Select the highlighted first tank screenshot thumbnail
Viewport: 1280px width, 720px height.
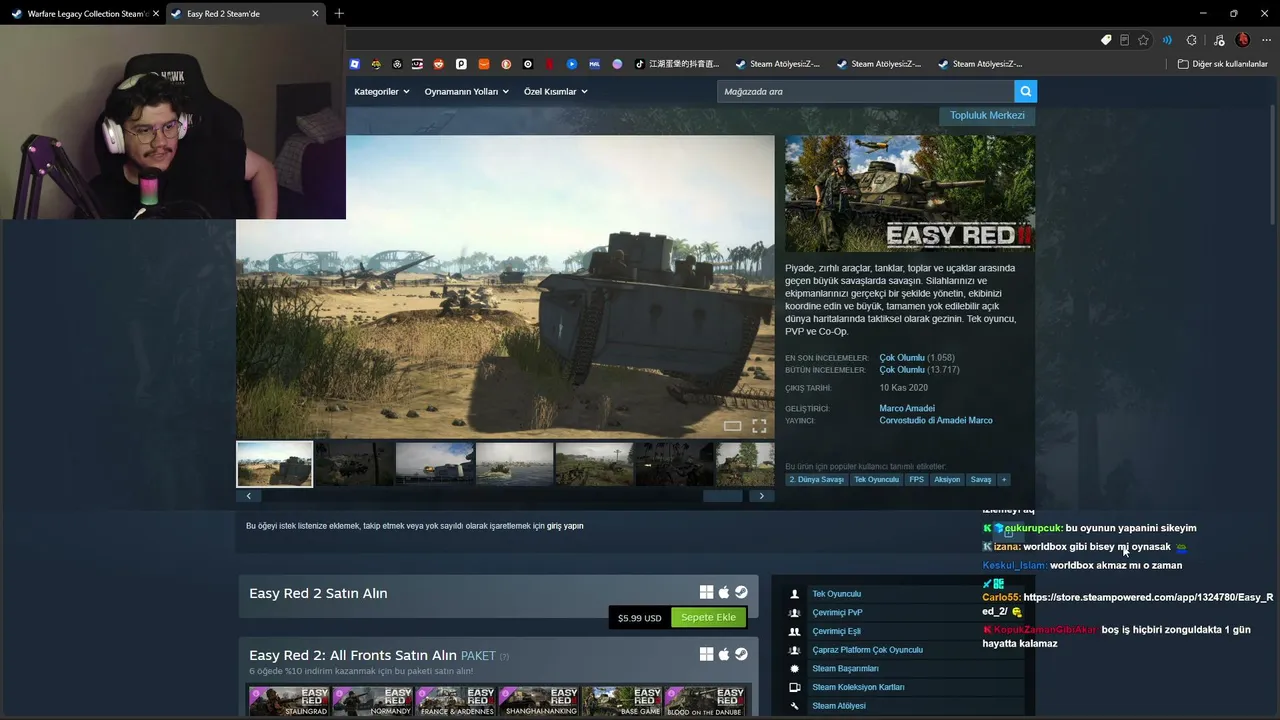click(x=274, y=464)
